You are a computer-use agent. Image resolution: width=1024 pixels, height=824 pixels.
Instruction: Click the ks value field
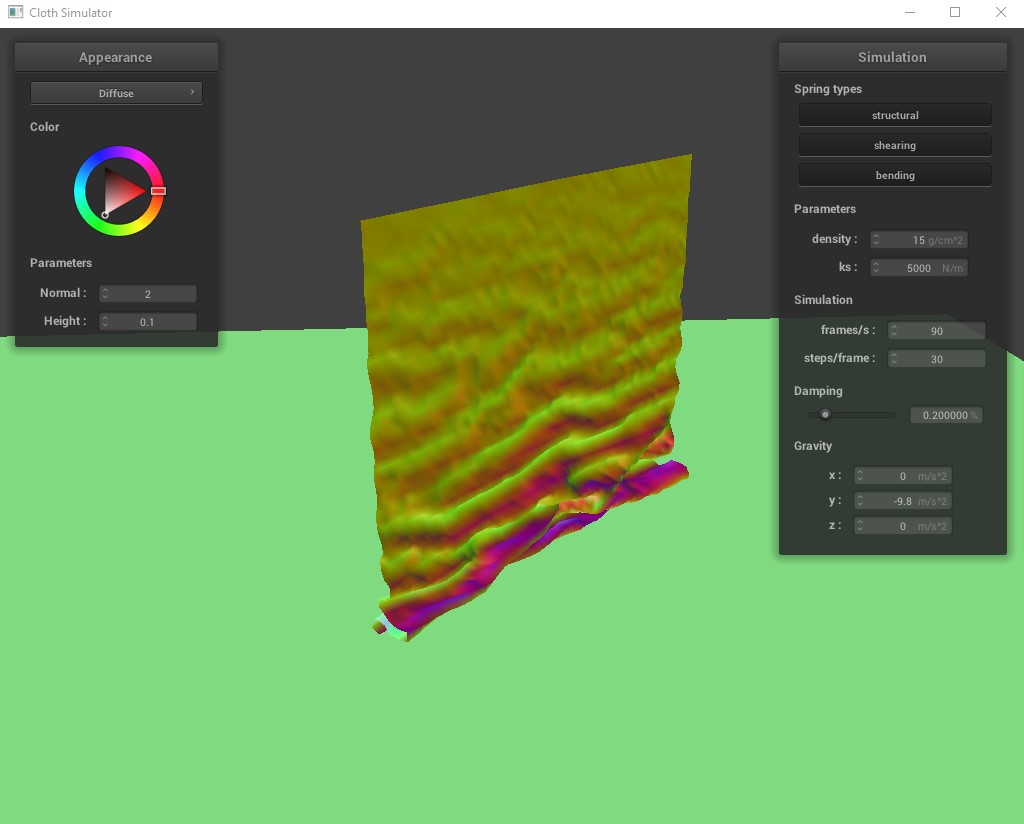tap(918, 268)
